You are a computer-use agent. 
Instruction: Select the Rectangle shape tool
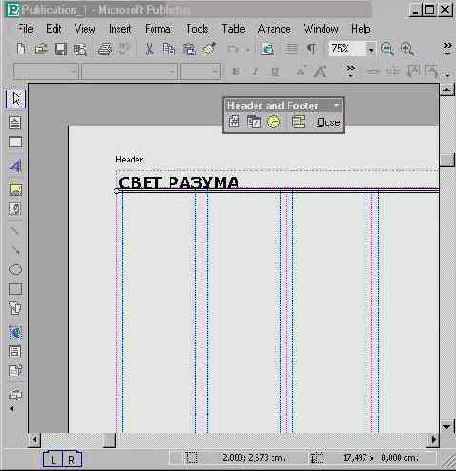[x=15, y=289]
